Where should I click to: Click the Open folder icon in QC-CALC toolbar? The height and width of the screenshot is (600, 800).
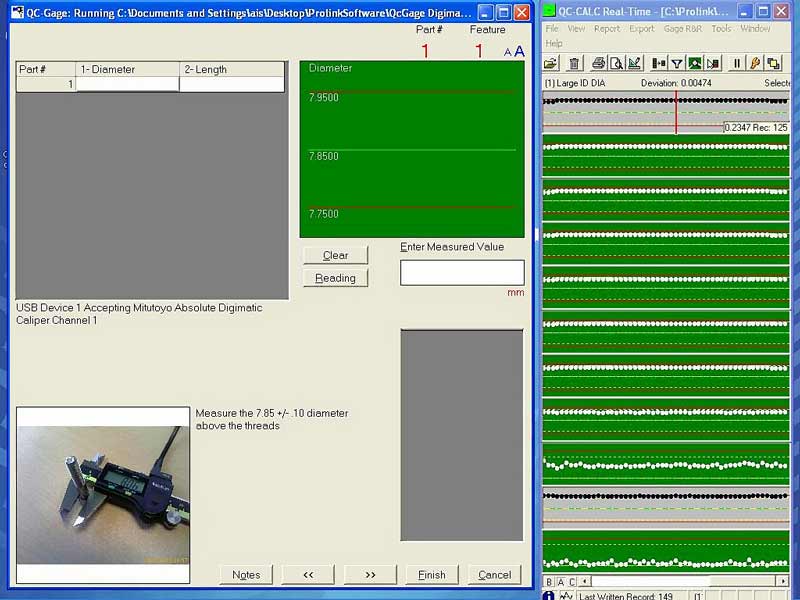(x=551, y=63)
